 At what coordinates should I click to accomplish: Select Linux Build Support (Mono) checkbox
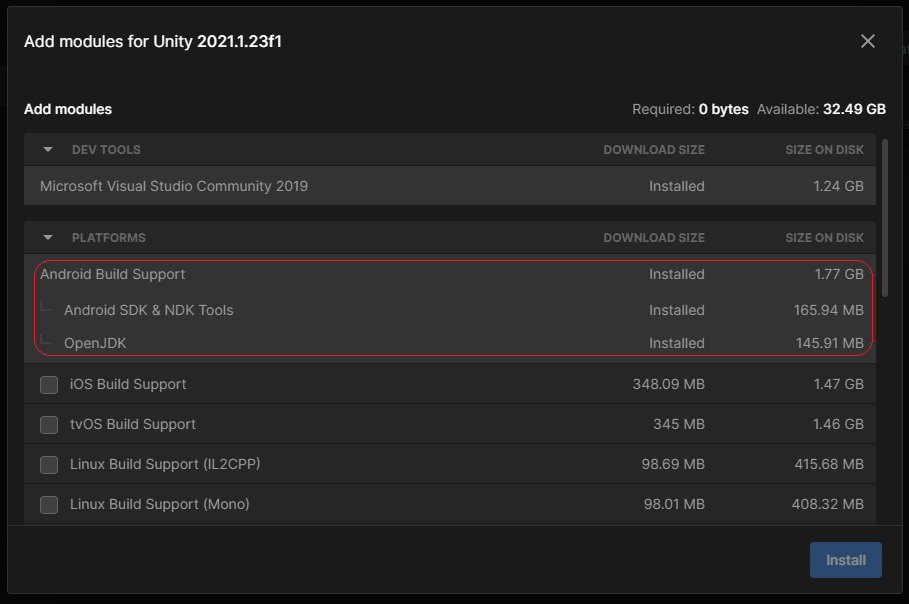coord(49,504)
